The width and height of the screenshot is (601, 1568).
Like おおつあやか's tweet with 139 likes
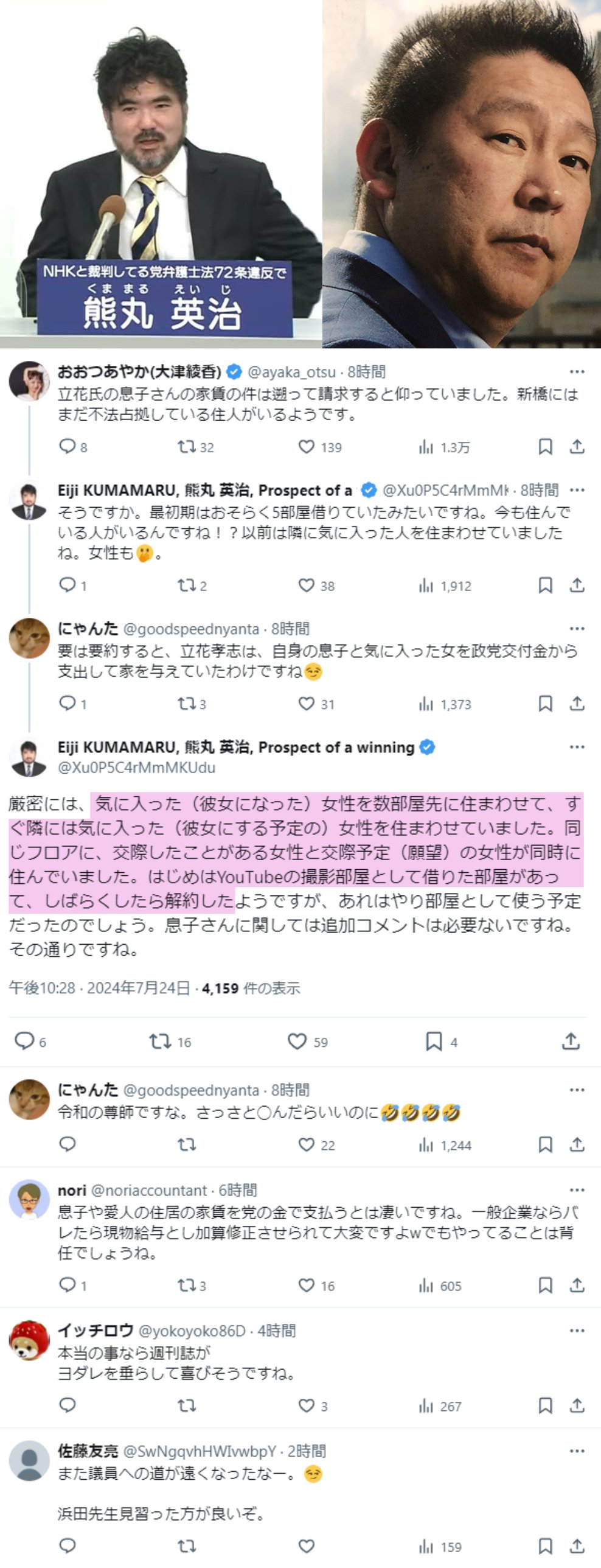pyautogui.click(x=307, y=447)
